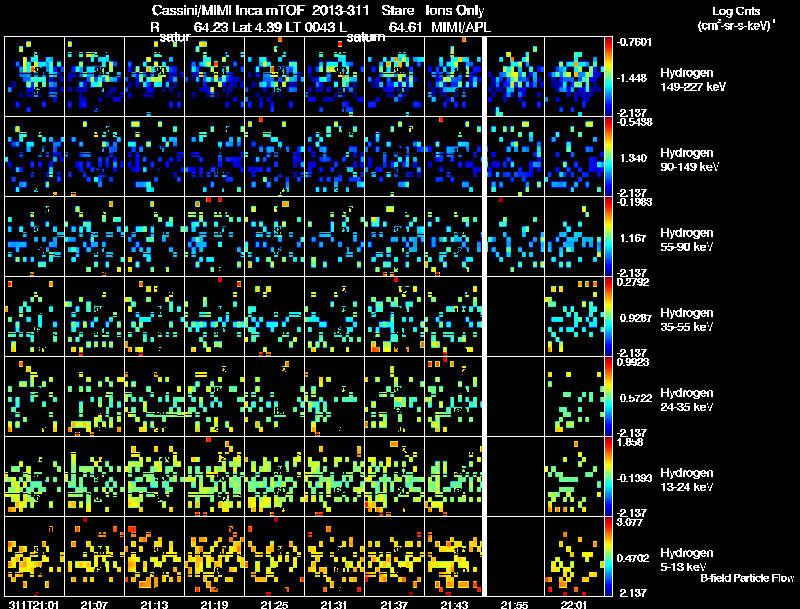Click the '21:07' time axis label

(x=94, y=604)
